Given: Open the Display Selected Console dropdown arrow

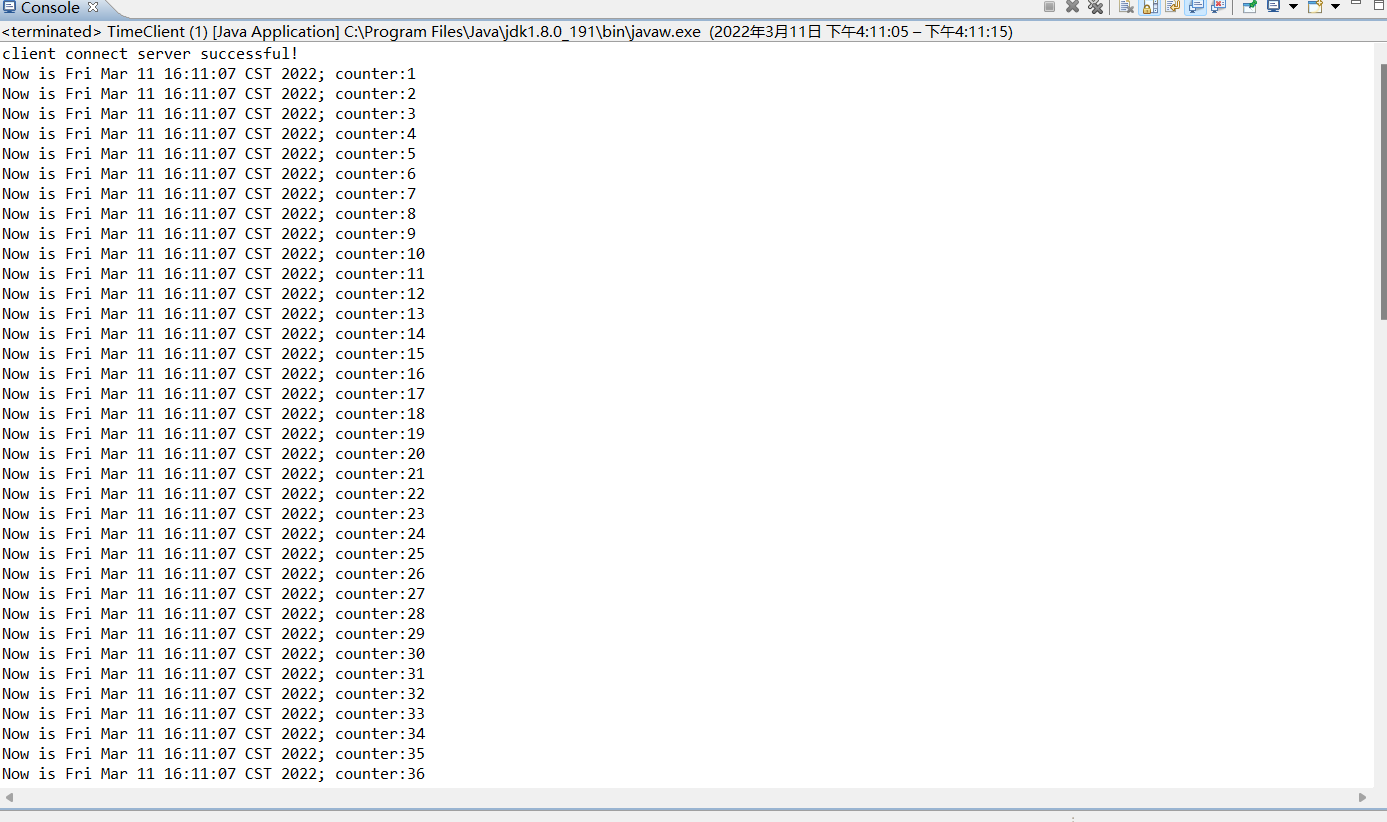Looking at the screenshot, I should tap(1293, 6).
